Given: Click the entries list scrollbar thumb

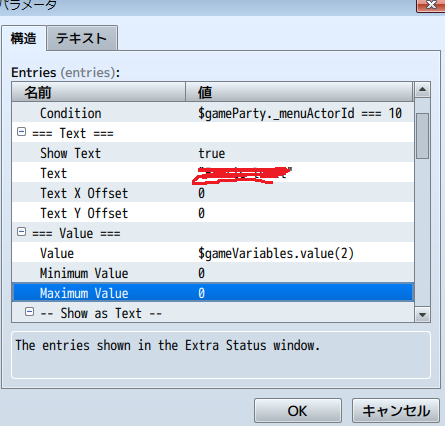Looking at the screenshot, I should coord(422,136).
